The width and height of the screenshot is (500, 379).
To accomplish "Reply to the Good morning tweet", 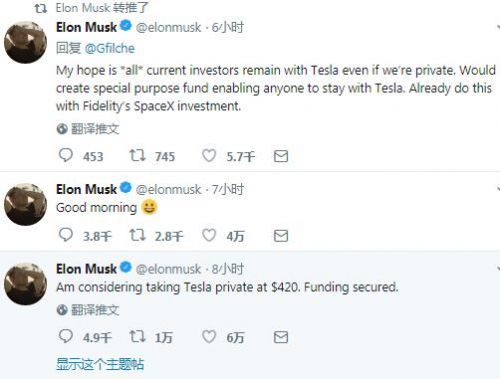I will [66, 235].
